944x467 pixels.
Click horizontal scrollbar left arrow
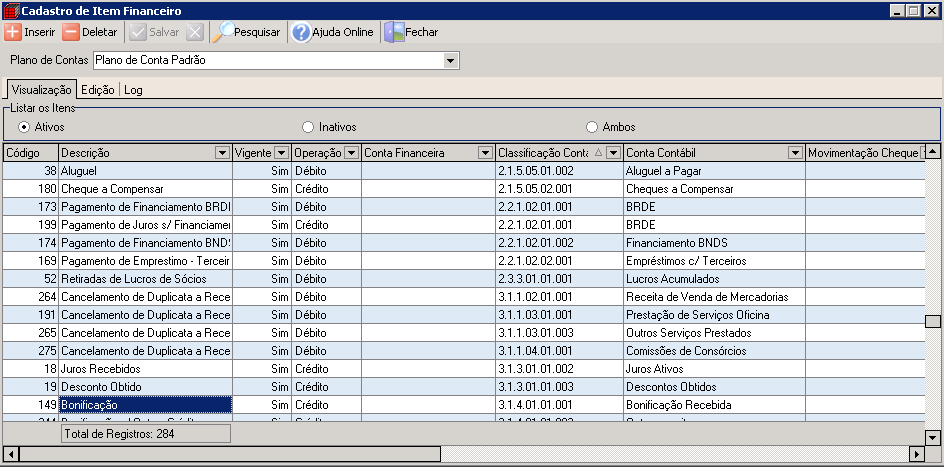tap(11, 453)
